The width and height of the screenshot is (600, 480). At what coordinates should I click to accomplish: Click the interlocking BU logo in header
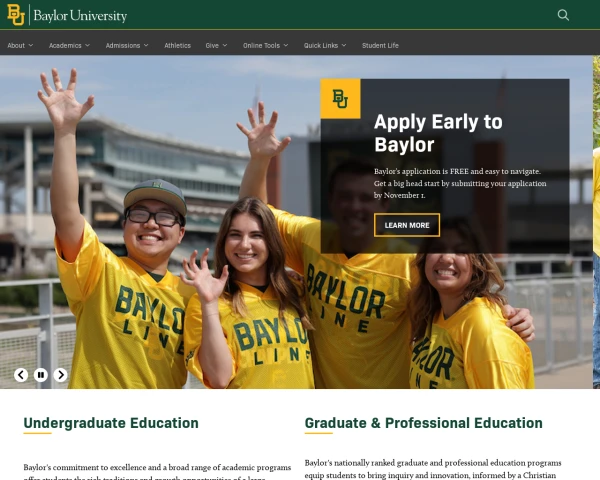[17, 15]
